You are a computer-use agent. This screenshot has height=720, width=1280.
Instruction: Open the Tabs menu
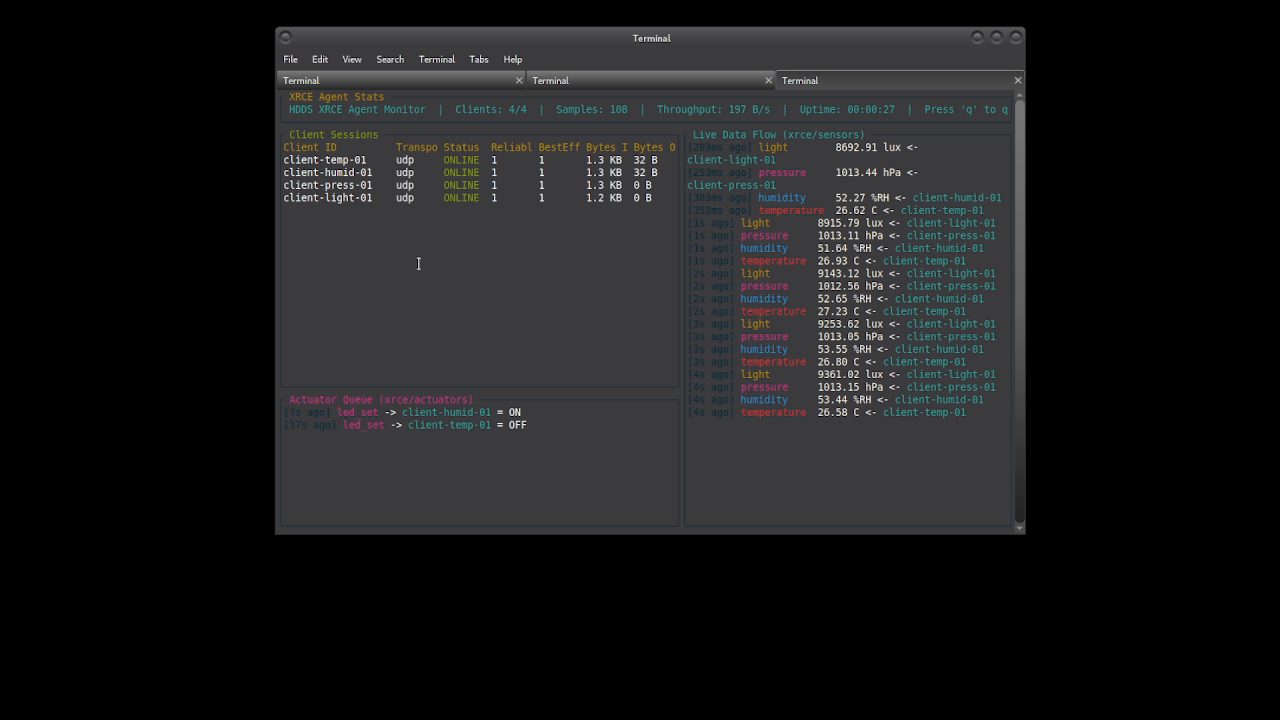point(478,59)
